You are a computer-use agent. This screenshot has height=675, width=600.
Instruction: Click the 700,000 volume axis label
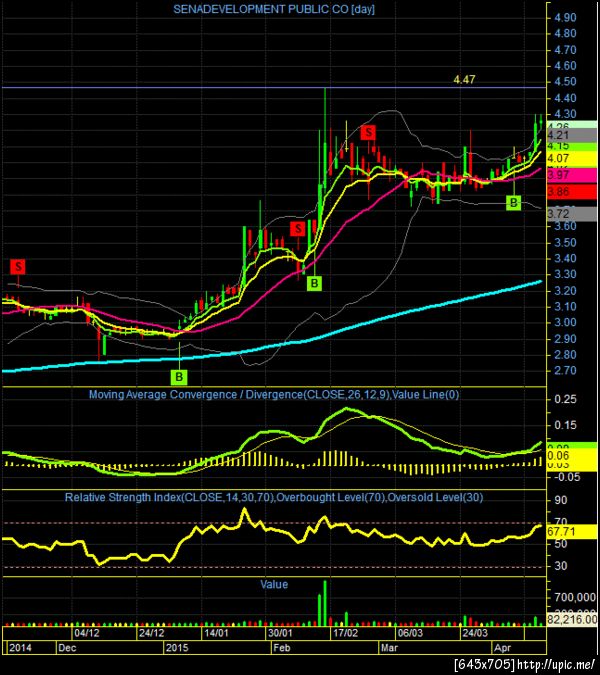pos(575,597)
